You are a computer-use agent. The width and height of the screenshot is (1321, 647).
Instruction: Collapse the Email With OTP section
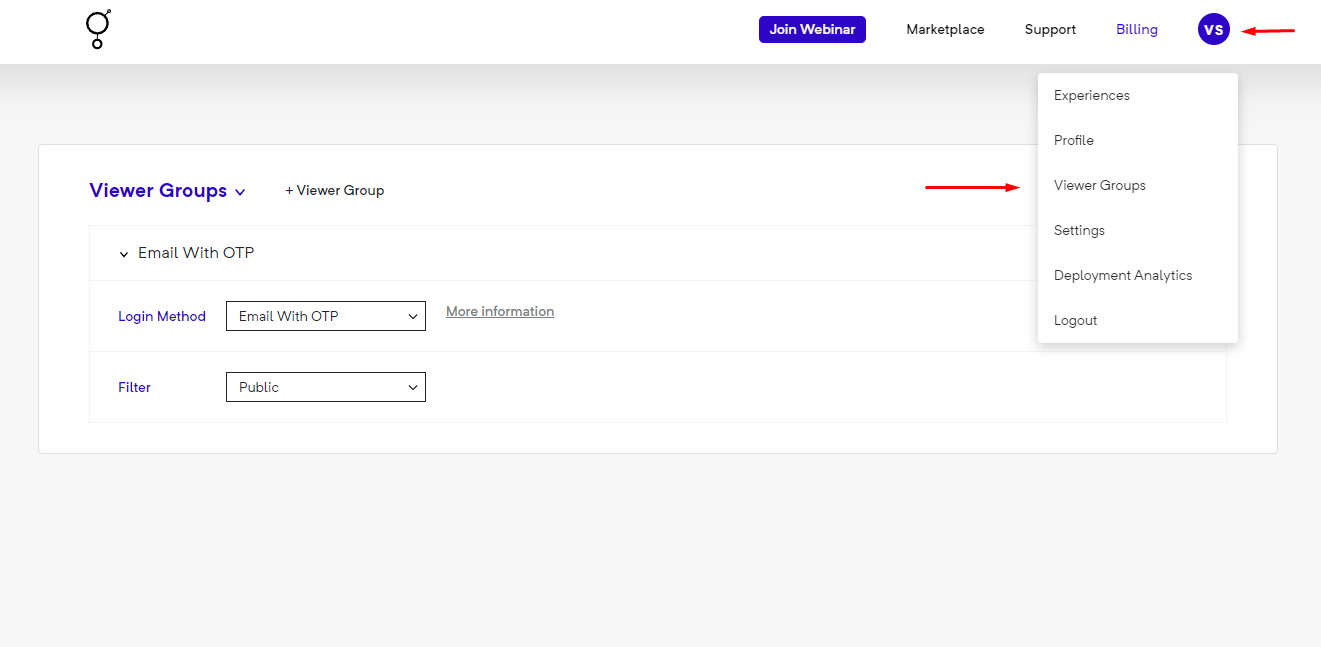pyautogui.click(x=123, y=253)
